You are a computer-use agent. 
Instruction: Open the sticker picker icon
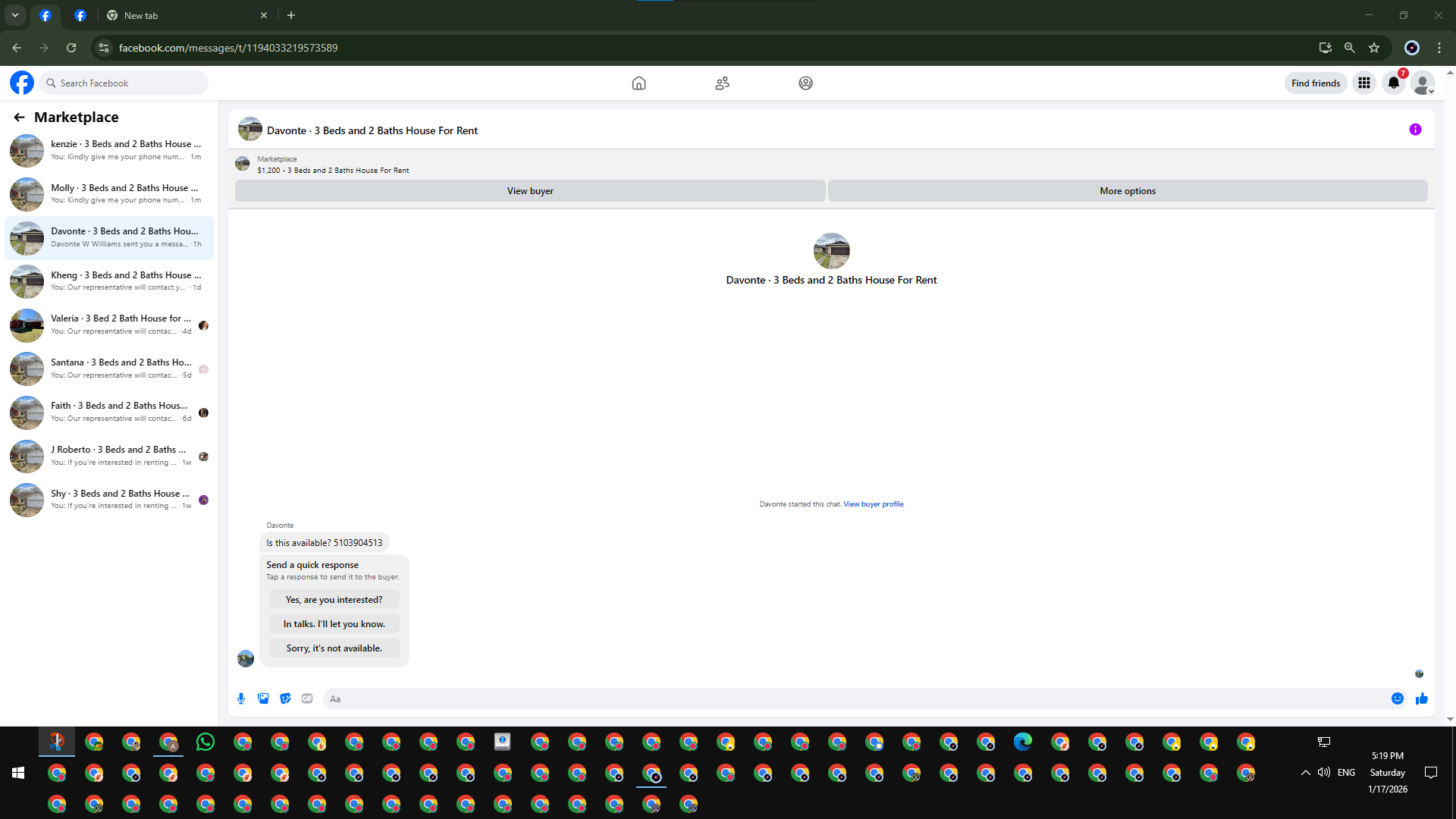pyautogui.click(x=285, y=698)
